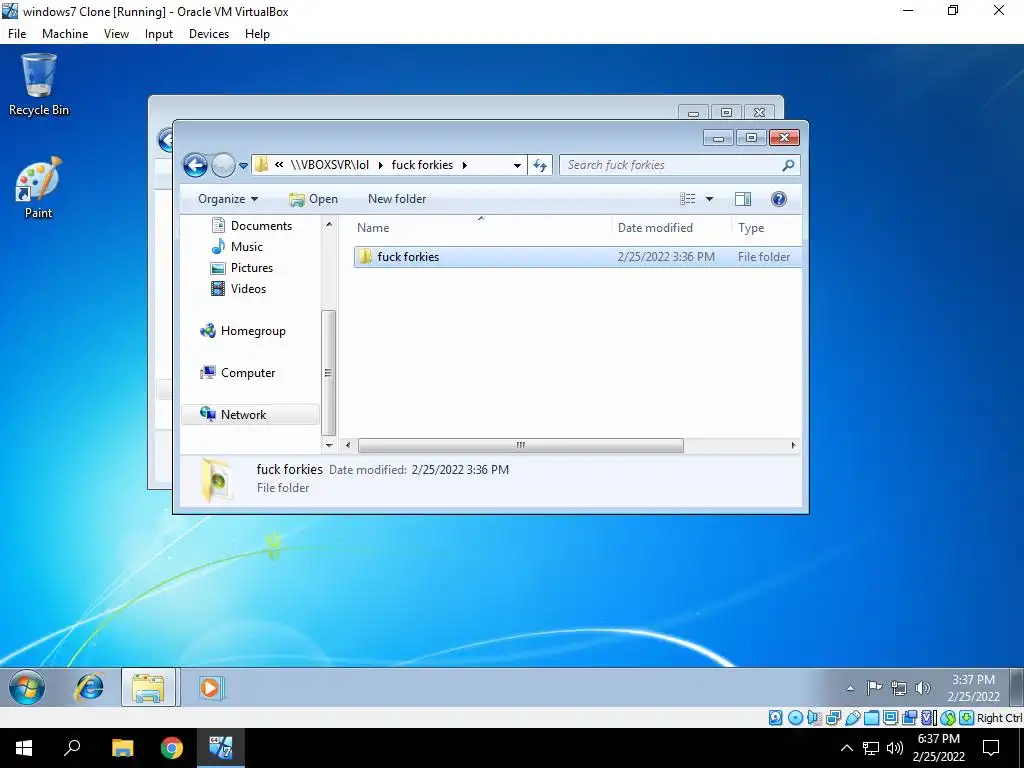Toggle the preview pane button
Viewport: 1024px width, 768px height.
click(743, 199)
